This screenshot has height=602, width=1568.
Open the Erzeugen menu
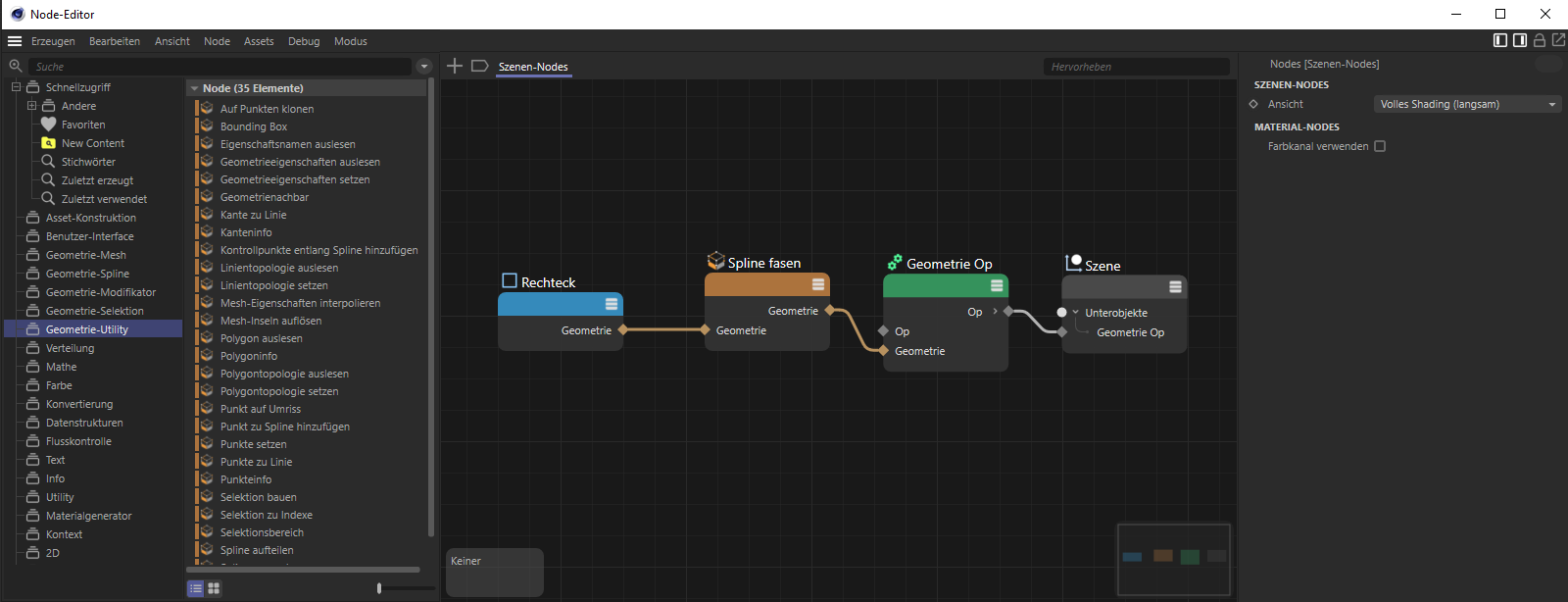tap(53, 41)
